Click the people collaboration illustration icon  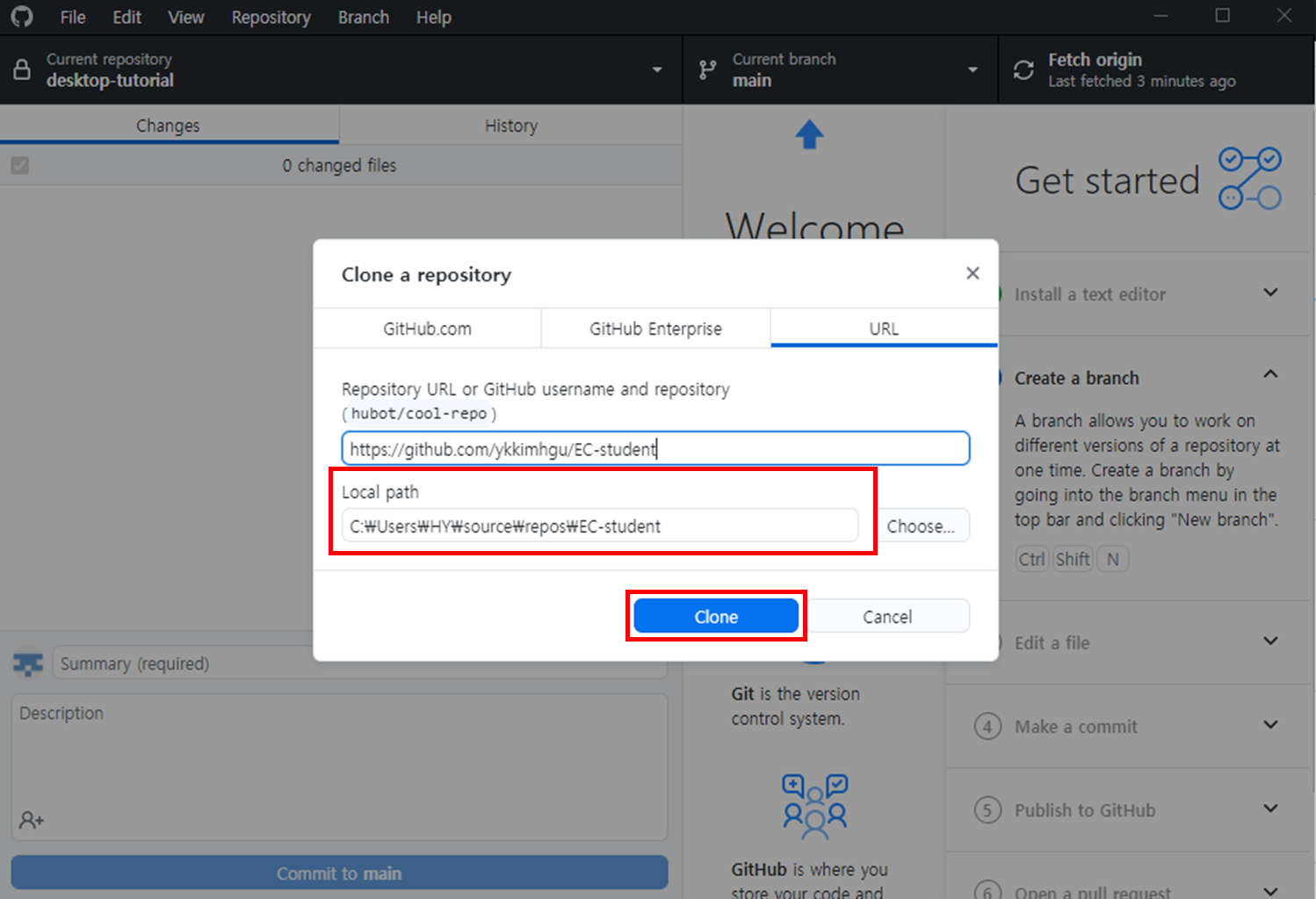tap(814, 804)
